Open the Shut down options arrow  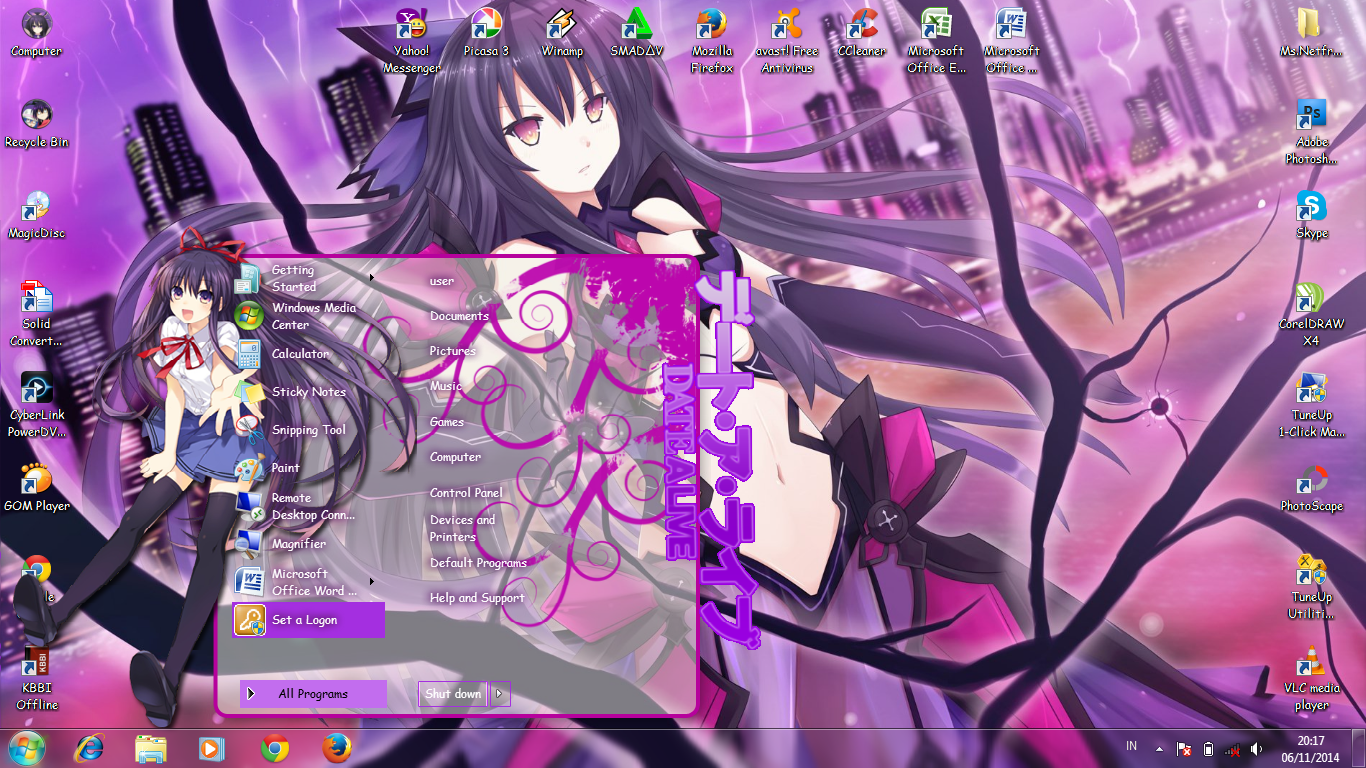coord(500,694)
